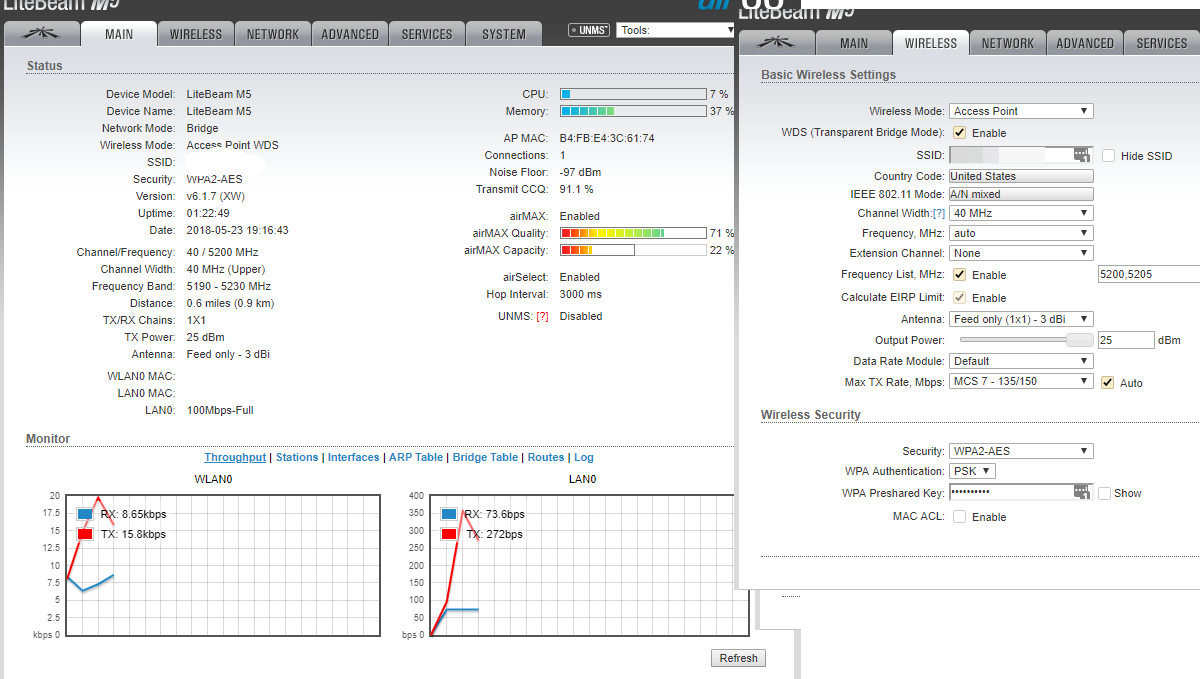Image resolution: width=1200 pixels, height=679 pixels.
Task: Expand the Antenna dropdown
Action: click(1021, 319)
